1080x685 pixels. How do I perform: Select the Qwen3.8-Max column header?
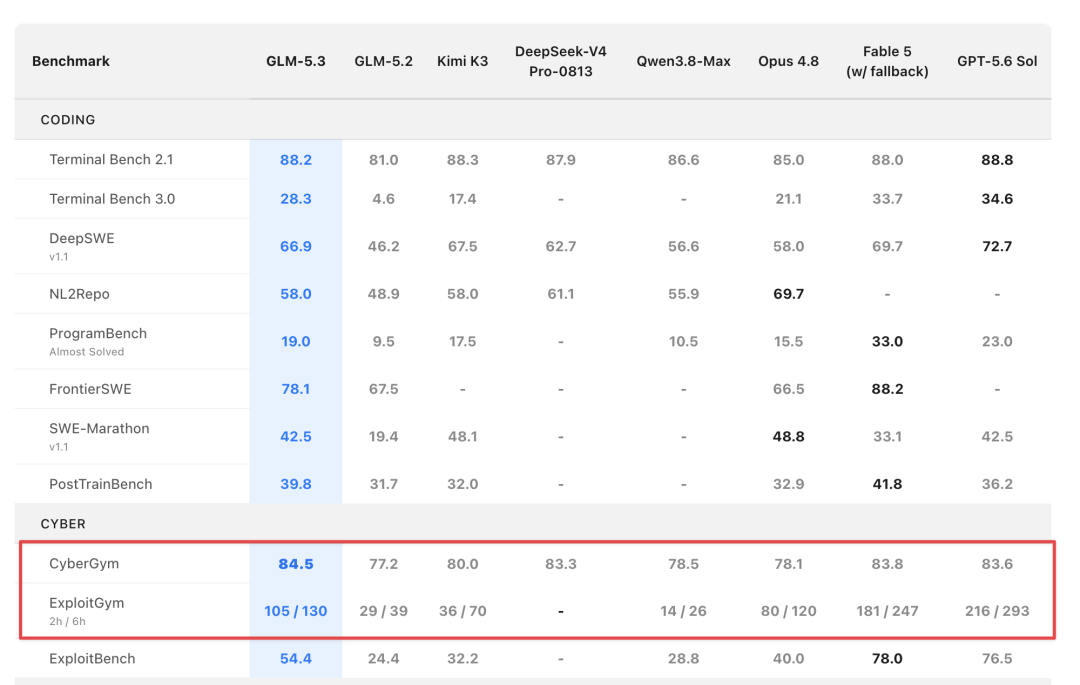click(x=683, y=61)
